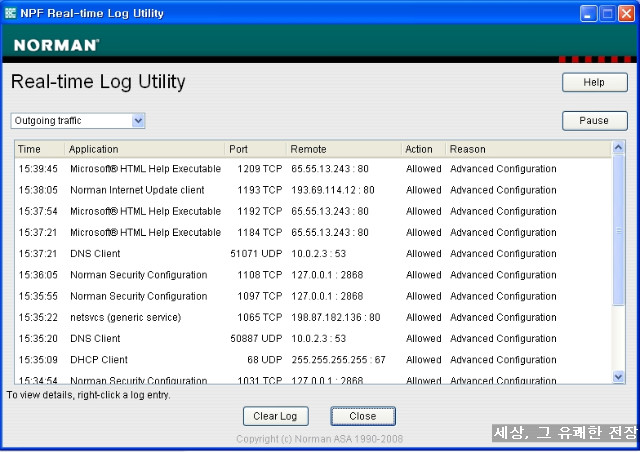Maximize the NPF log window
This screenshot has width=640, height=452.
coord(607,13)
